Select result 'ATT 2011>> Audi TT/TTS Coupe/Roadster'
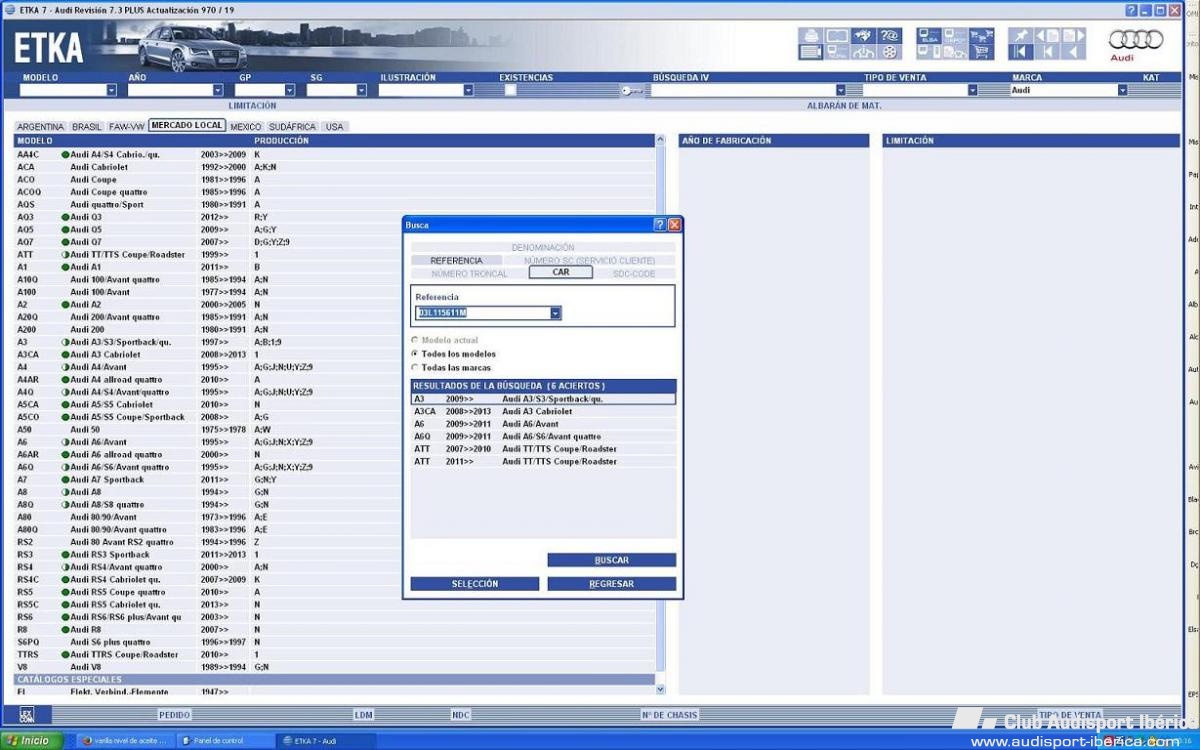This screenshot has width=1200, height=750. (x=544, y=461)
